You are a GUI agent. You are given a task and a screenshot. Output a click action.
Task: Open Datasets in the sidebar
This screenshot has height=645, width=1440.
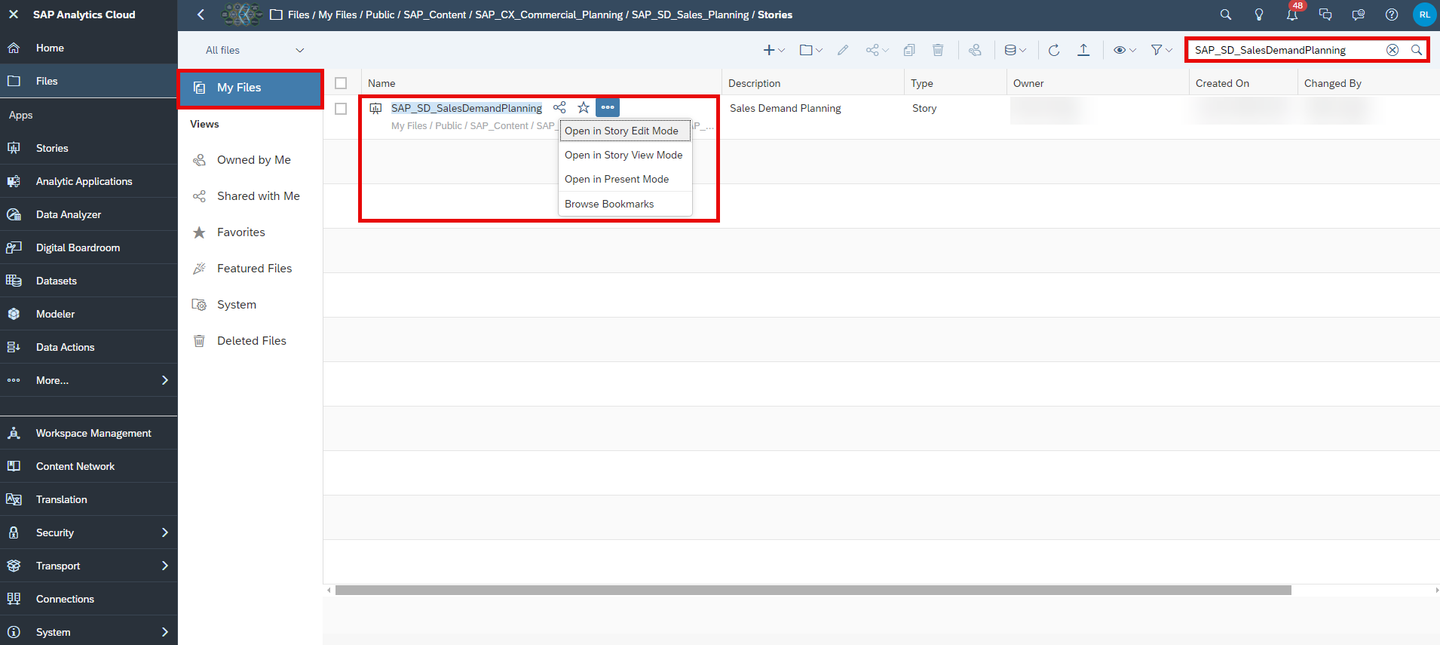coord(89,281)
